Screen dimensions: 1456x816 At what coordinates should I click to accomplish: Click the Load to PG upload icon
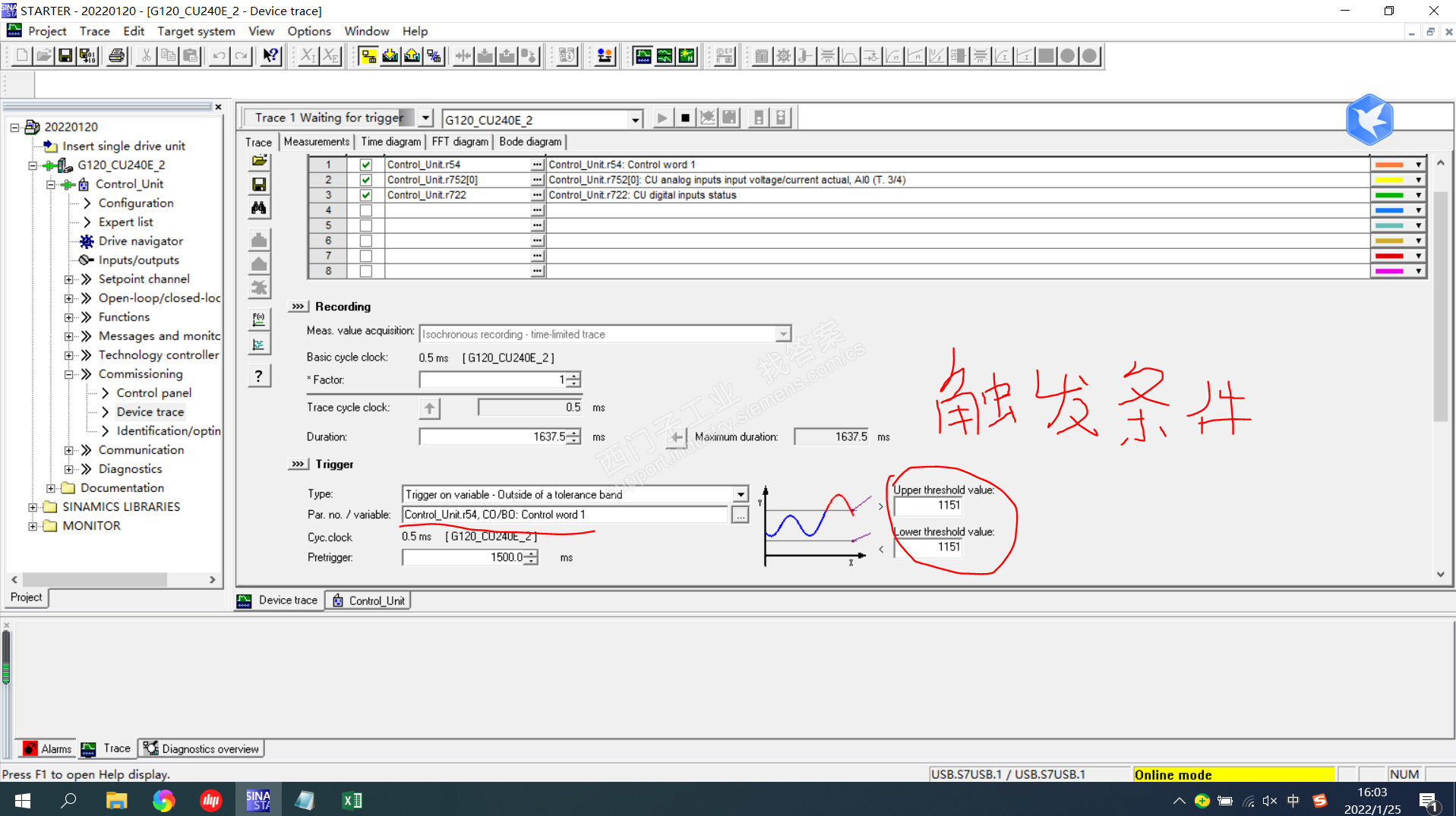pyautogui.click(x=412, y=56)
